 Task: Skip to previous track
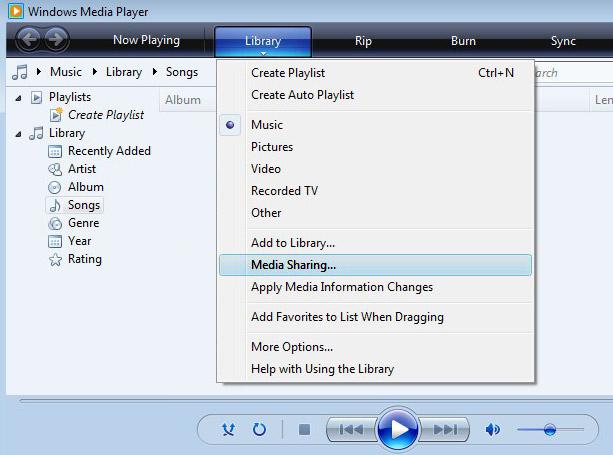pyautogui.click(x=351, y=430)
